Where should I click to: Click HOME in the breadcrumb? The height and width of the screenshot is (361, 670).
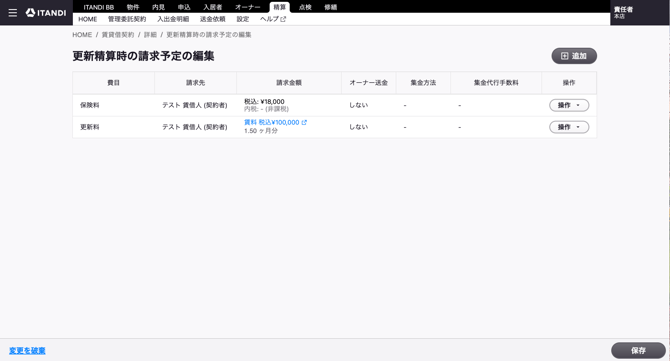pos(82,35)
